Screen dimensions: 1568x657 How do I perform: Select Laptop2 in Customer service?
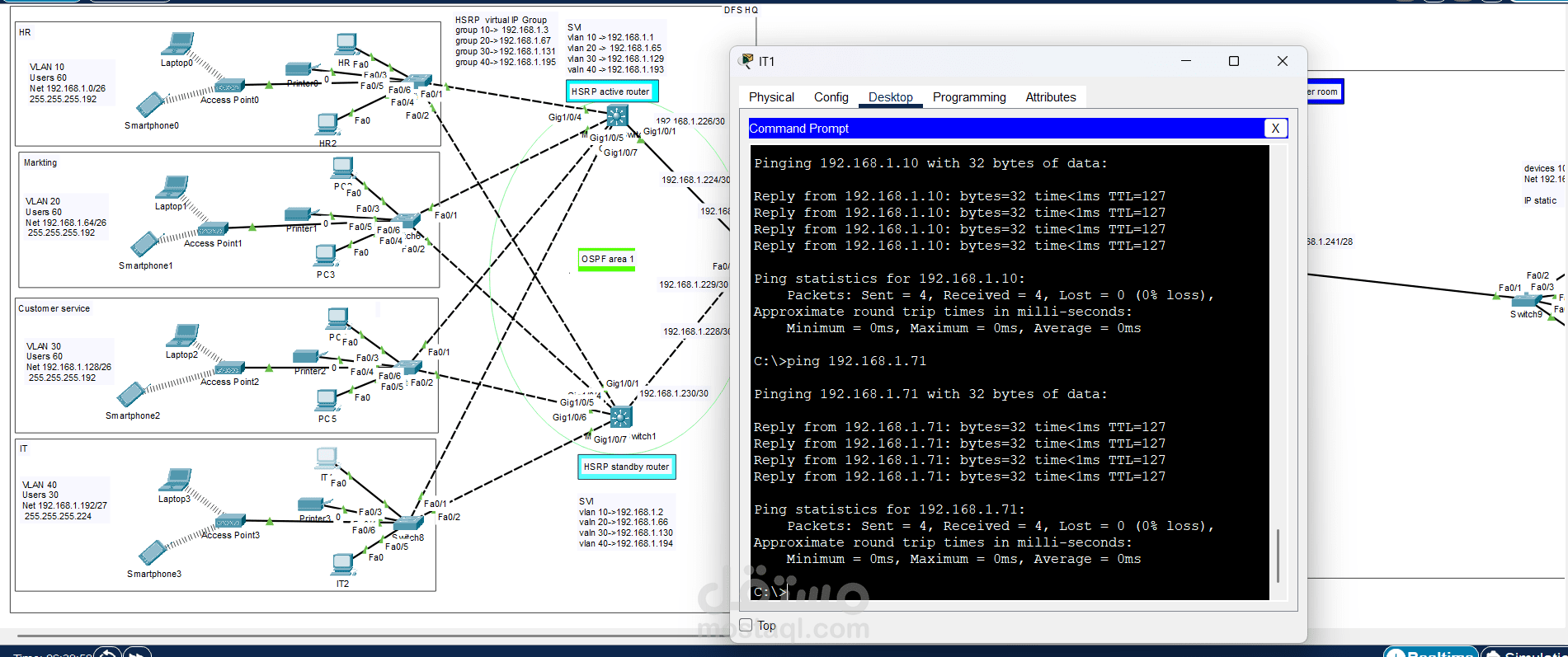click(182, 336)
